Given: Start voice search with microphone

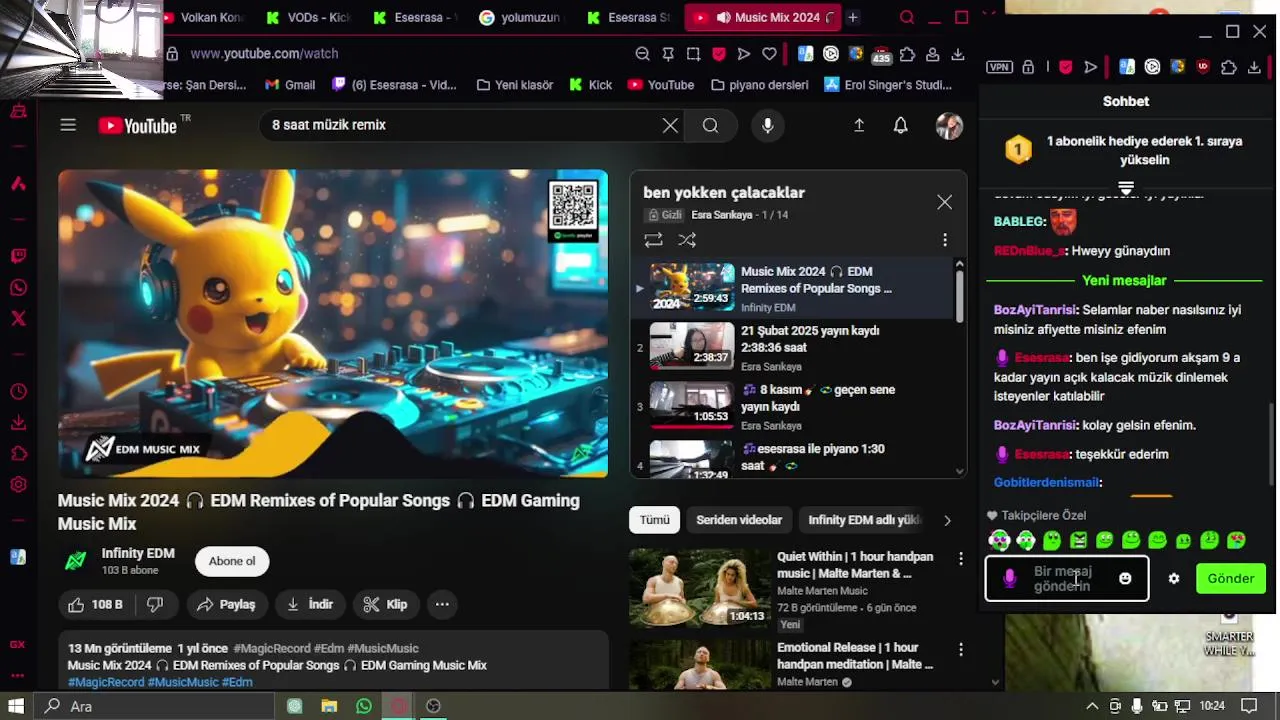Looking at the screenshot, I should pyautogui.click(x=767, y=125).
